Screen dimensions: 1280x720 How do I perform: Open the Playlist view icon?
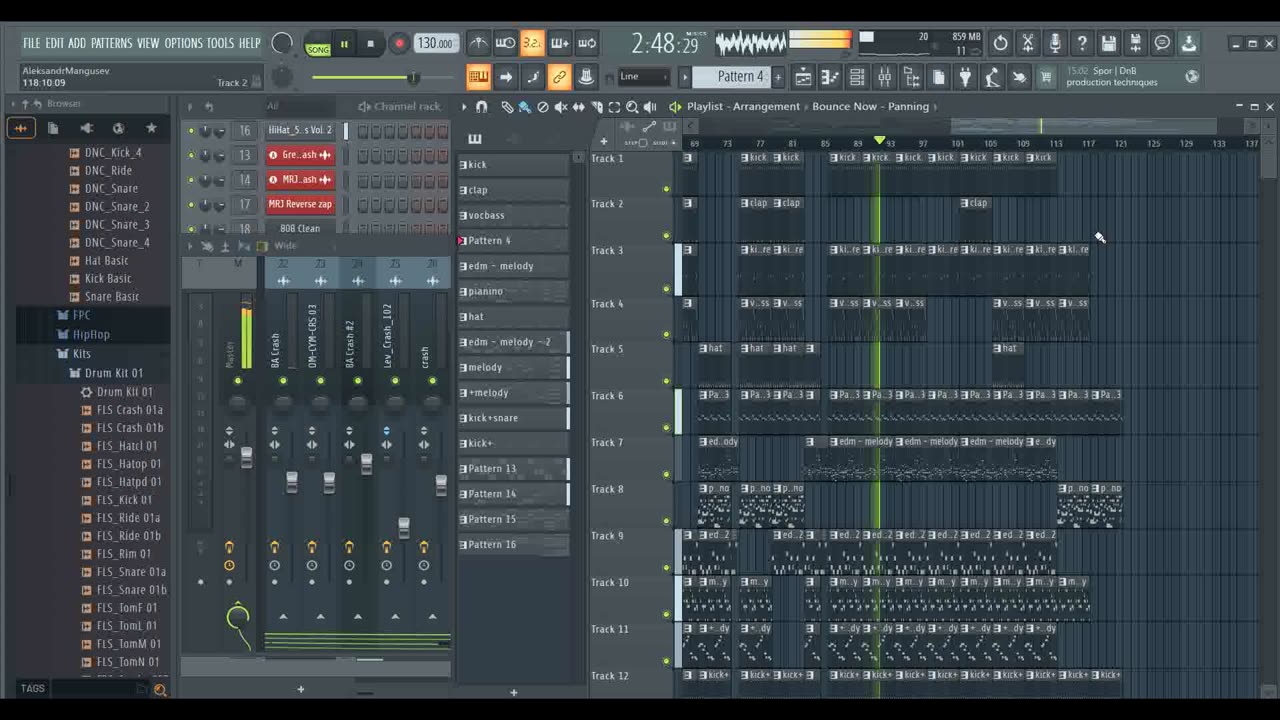point(803,77)
